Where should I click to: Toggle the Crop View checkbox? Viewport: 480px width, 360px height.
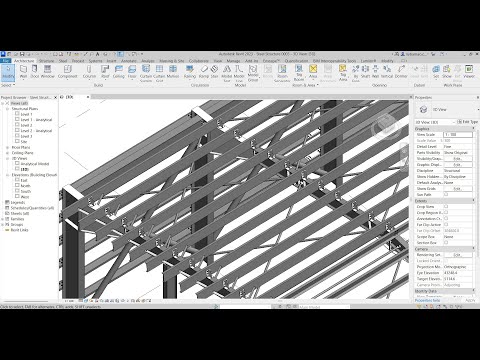446,206
